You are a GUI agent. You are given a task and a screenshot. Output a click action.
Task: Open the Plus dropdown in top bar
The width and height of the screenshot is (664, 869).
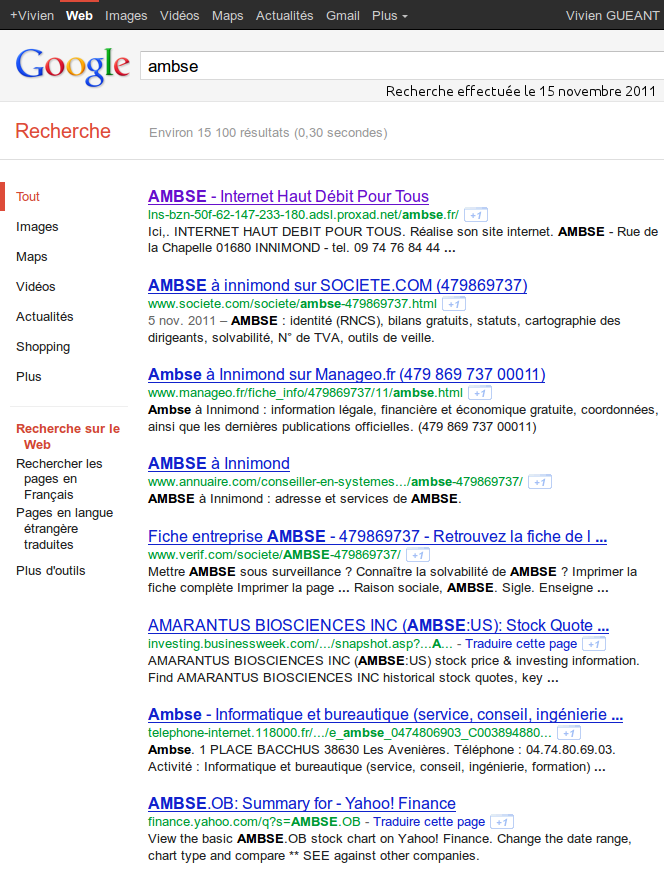(390, 16)
